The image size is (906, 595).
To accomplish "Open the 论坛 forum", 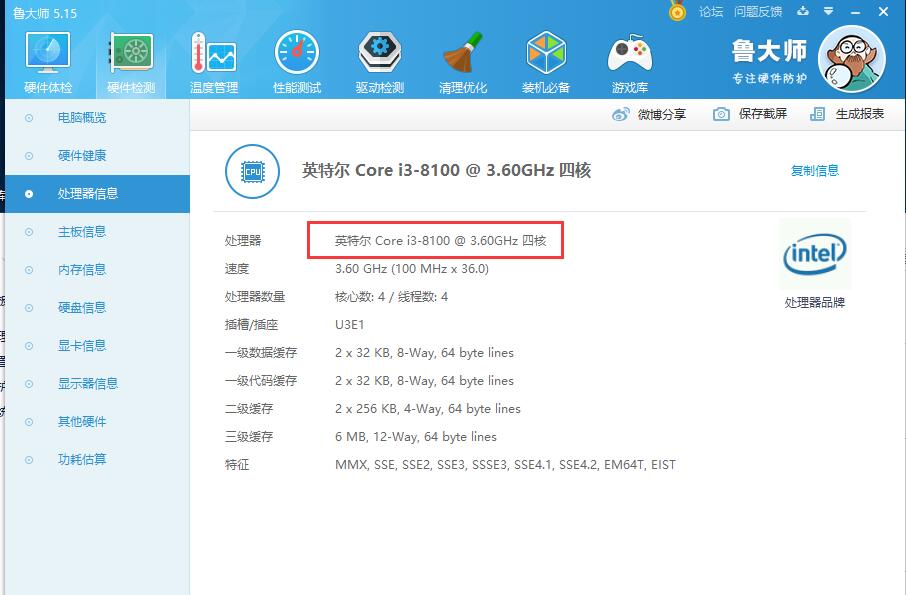I will [712, 11].
